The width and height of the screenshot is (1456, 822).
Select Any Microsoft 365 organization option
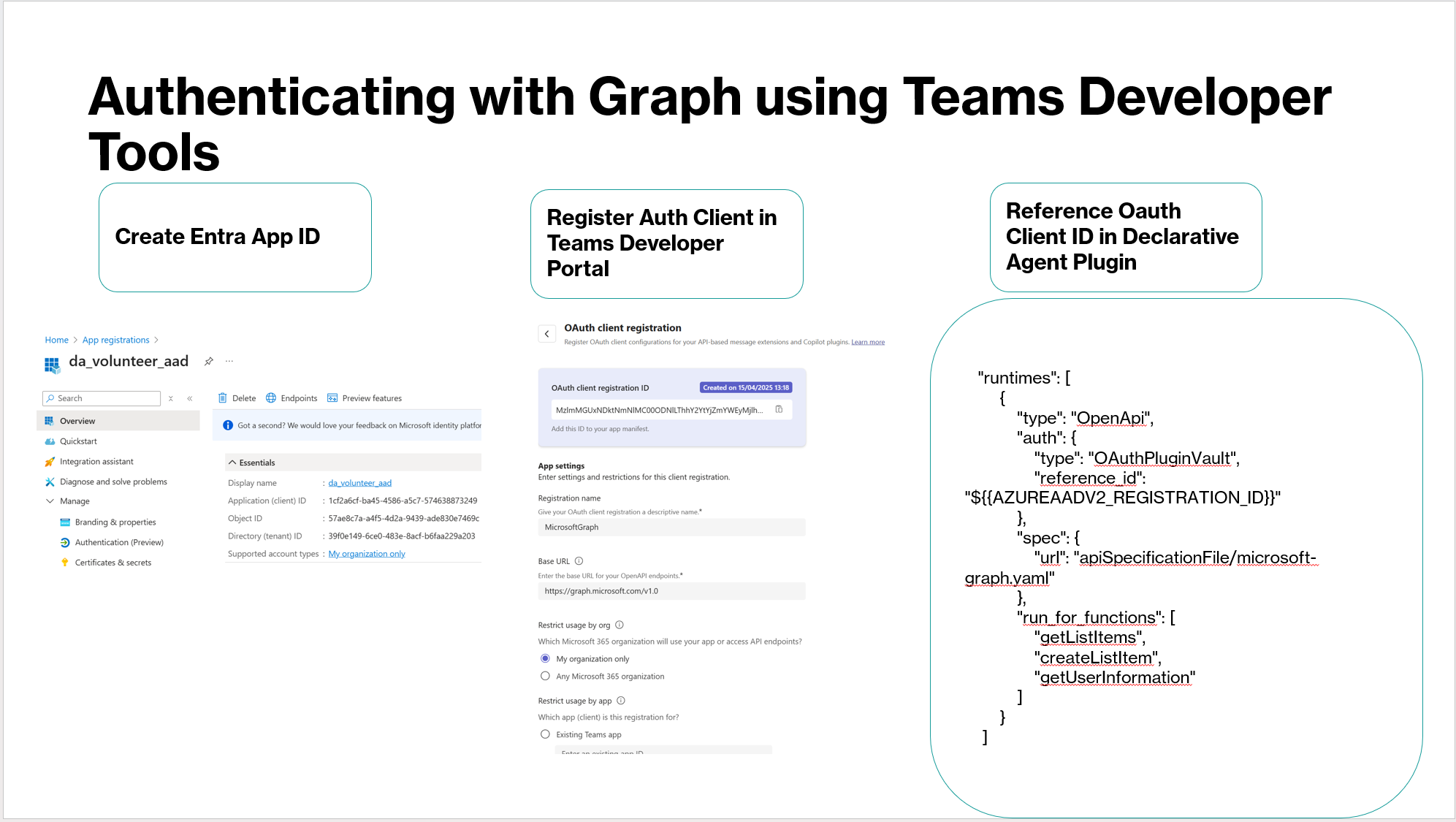click(545, 676)
